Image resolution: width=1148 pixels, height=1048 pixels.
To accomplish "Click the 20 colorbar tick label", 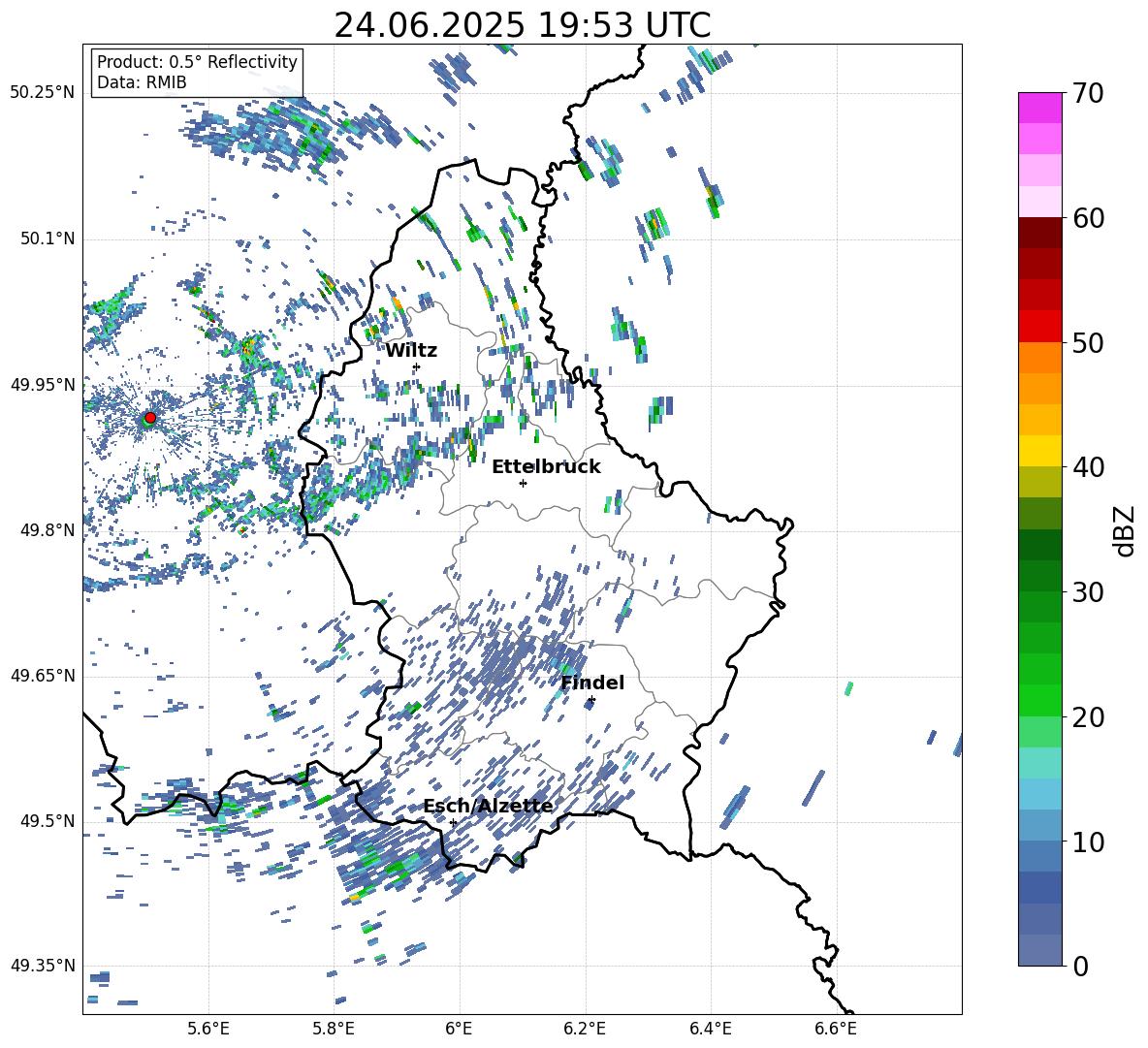I will [x=1088, y=717].
